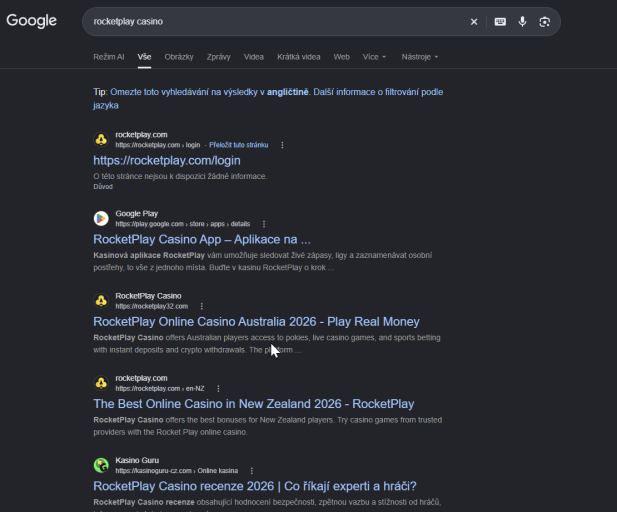Image resolution: width=617 pixels, height=512 pixels.
Task: Clear the search query with X
Action: pyautogui.click(x=474, y=22)
